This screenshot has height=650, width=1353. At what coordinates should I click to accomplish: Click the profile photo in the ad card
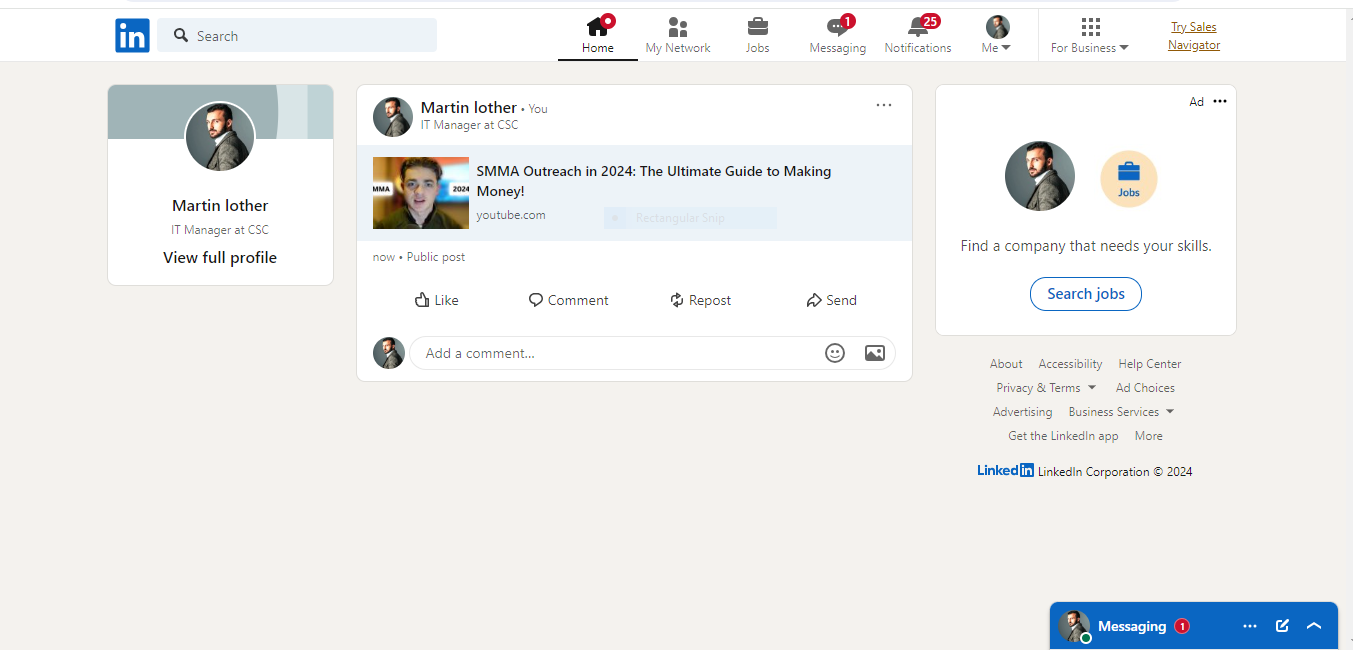(x=1040, y=176)
